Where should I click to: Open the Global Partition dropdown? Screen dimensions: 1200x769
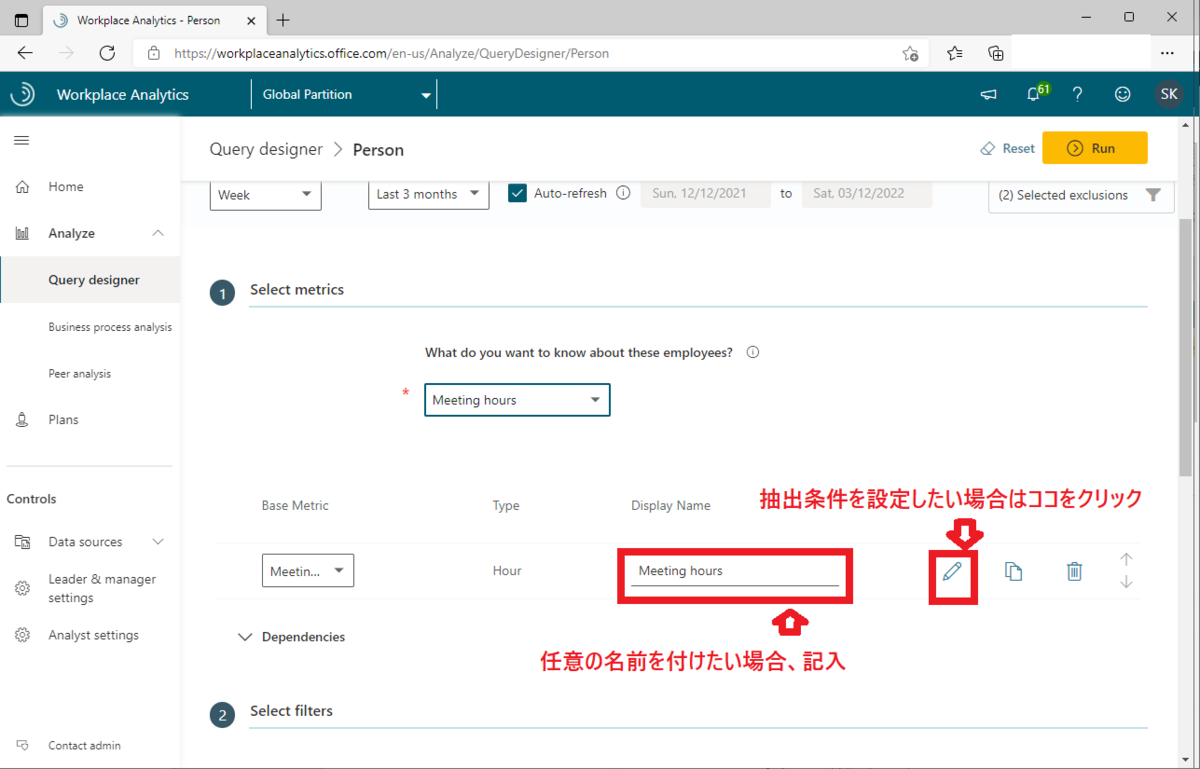pos(345,94)
